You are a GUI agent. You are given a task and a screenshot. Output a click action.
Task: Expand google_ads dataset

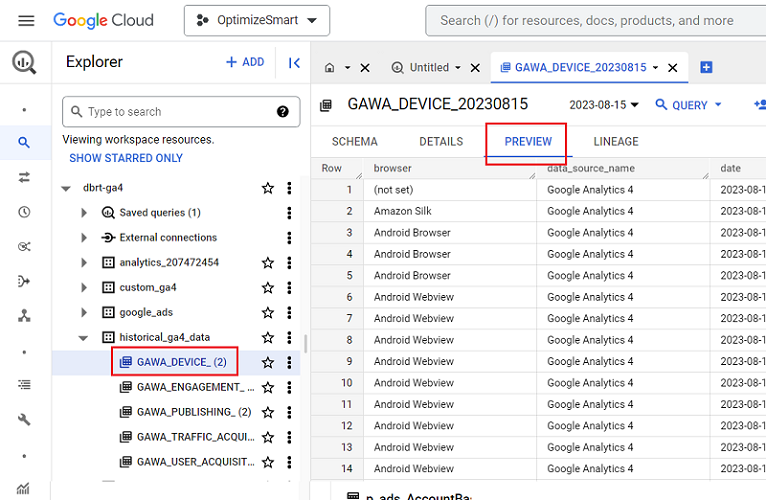click(x=84, y=312)
